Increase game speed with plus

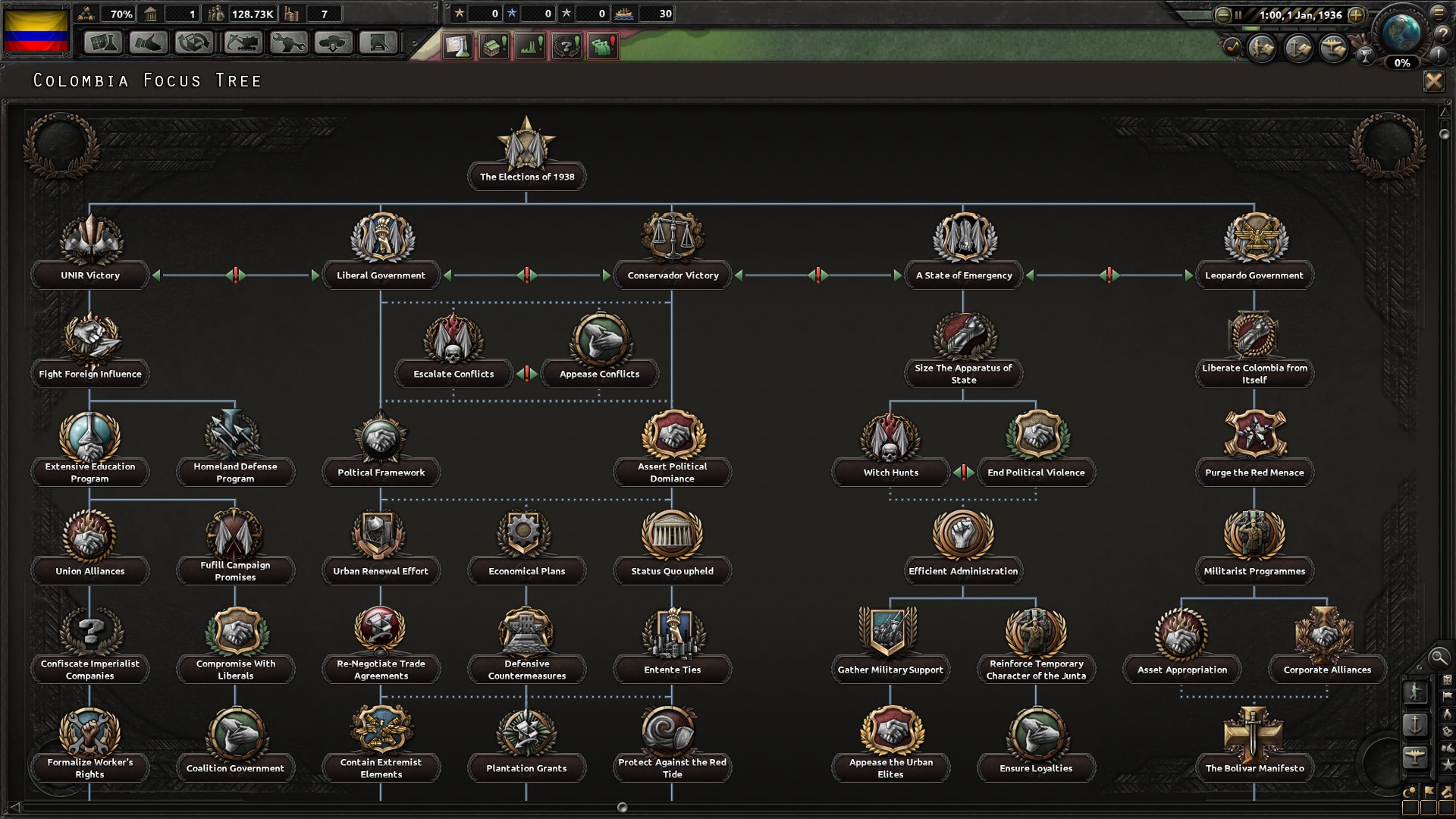point(1357,14)
